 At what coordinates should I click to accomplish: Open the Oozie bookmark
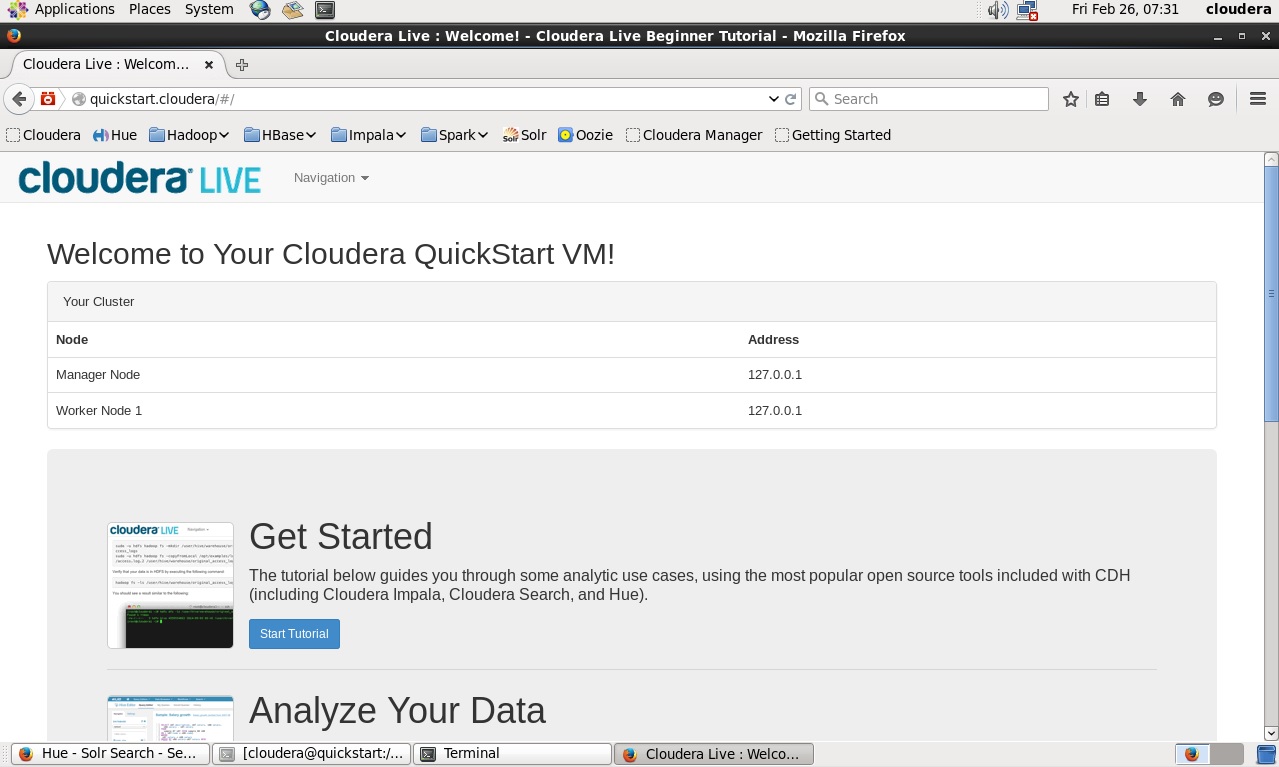pos(585,135)
